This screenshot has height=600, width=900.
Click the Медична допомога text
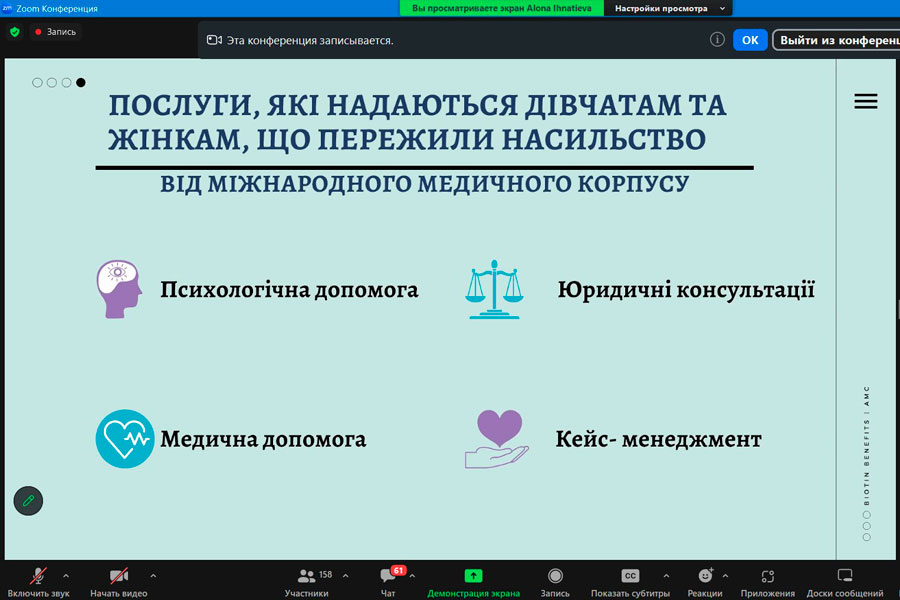263,439
